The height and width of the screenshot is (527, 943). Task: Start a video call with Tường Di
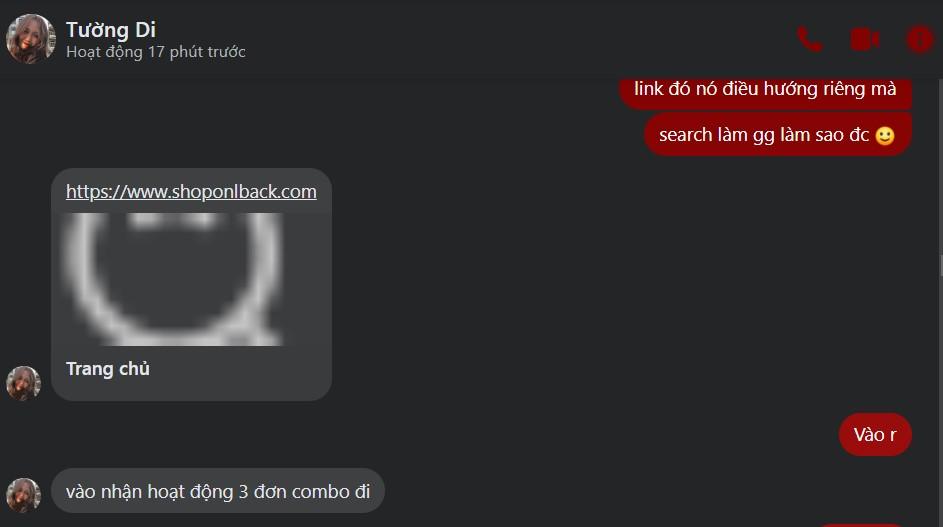865,40
